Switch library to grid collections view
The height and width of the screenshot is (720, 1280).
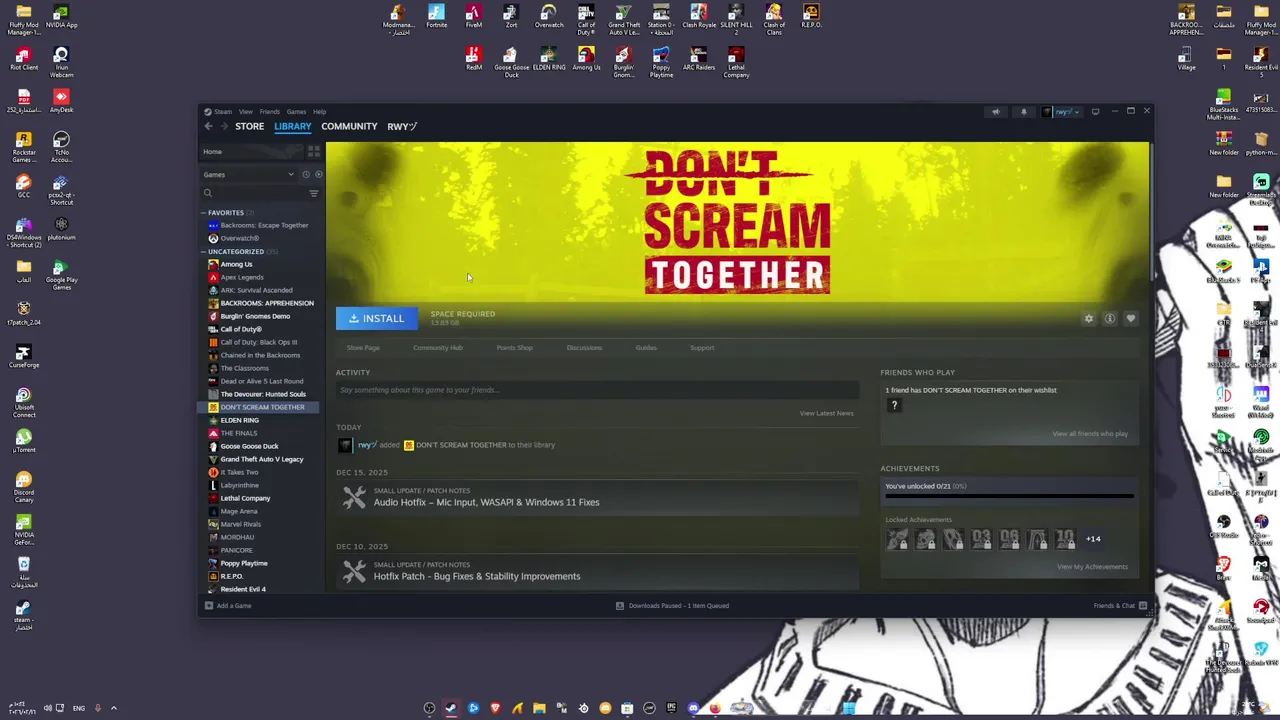(x=313, y=152)
